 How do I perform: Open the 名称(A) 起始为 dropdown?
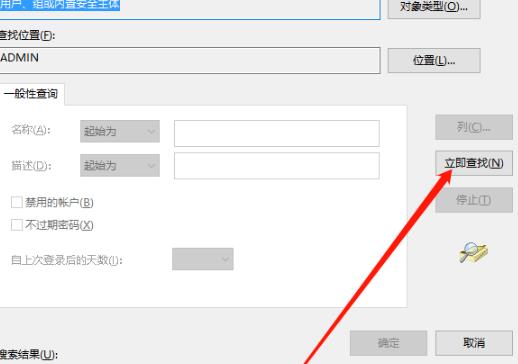(x=120, y=131)
